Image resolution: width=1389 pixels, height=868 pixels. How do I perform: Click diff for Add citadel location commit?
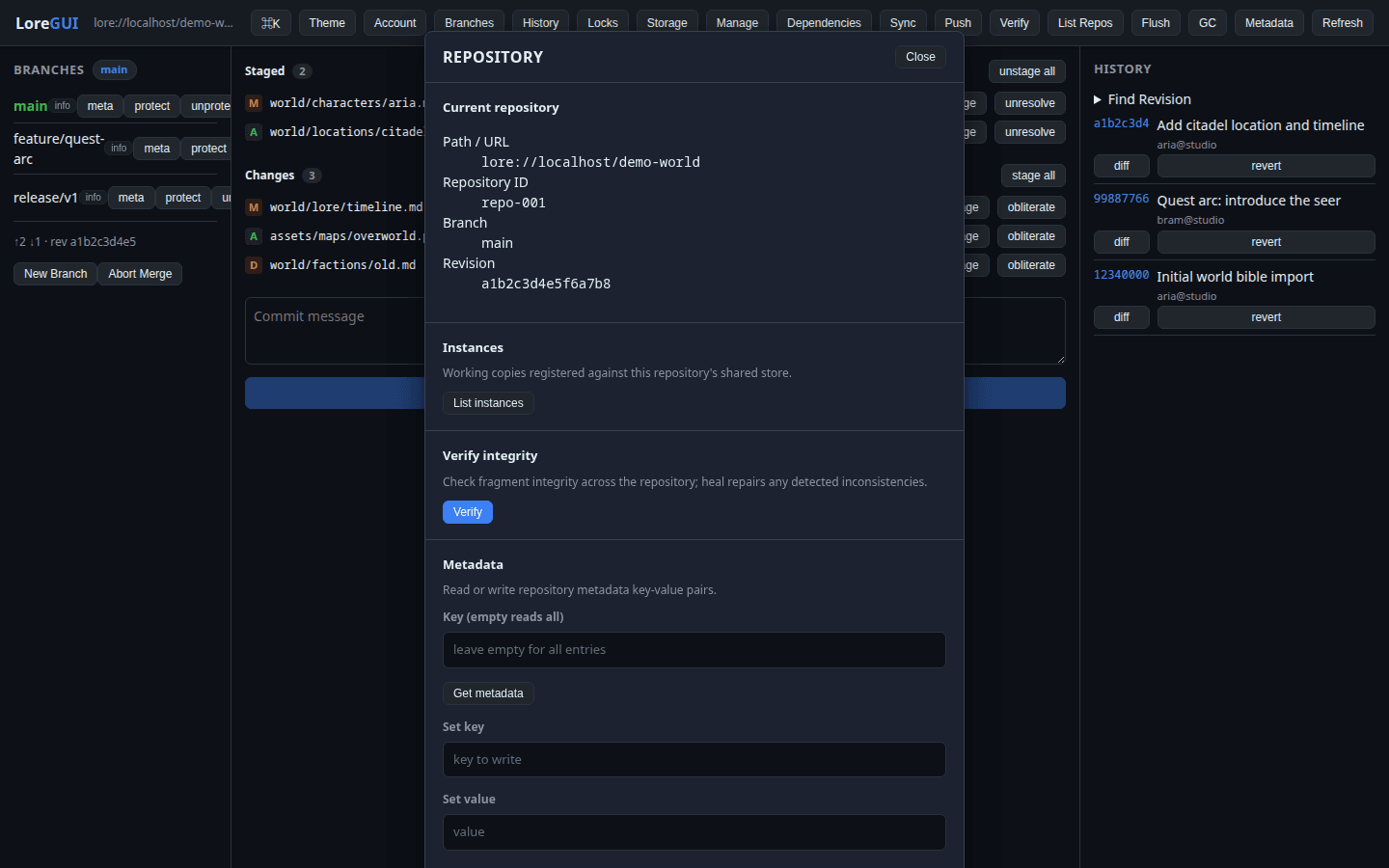(x=1122, y=166)
